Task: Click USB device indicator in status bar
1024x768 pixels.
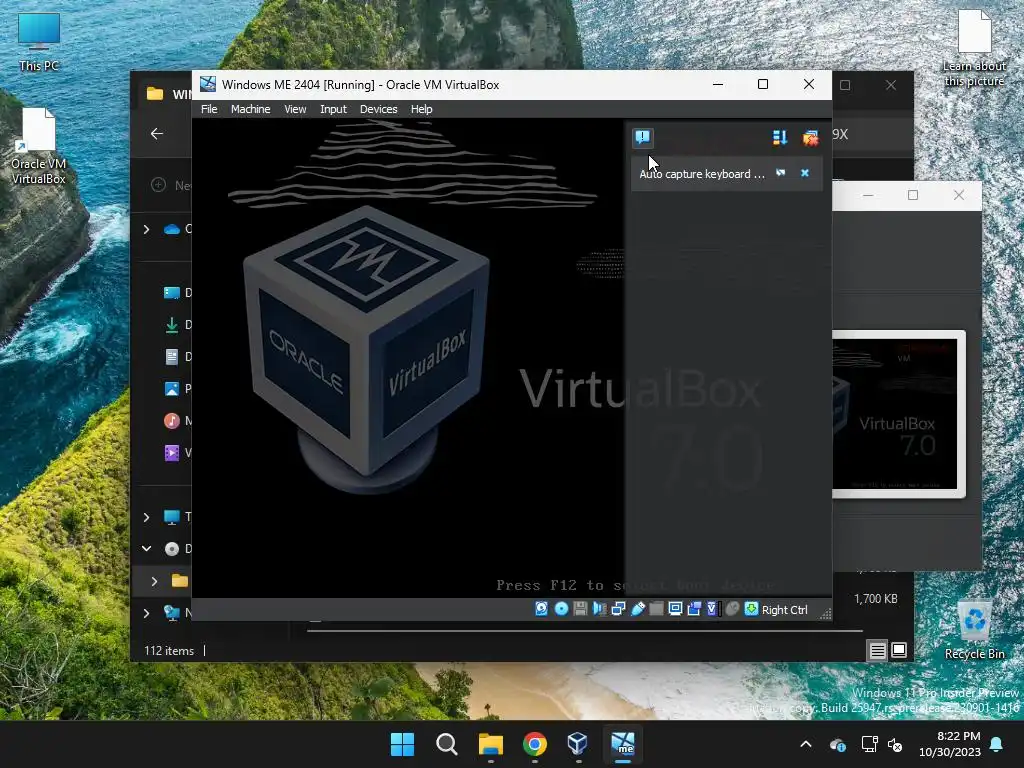Action: pyautogui.click(x=637, y=609)
